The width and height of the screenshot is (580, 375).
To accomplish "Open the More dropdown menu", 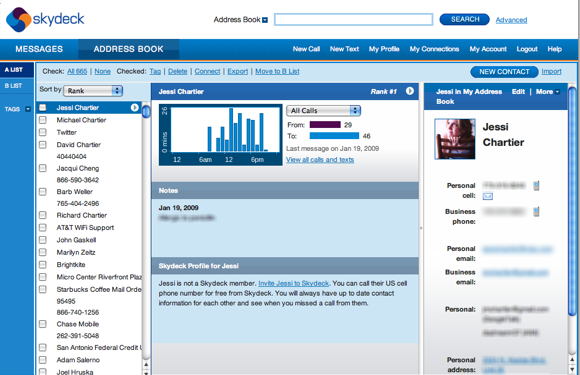I will [x=547, y=91].
